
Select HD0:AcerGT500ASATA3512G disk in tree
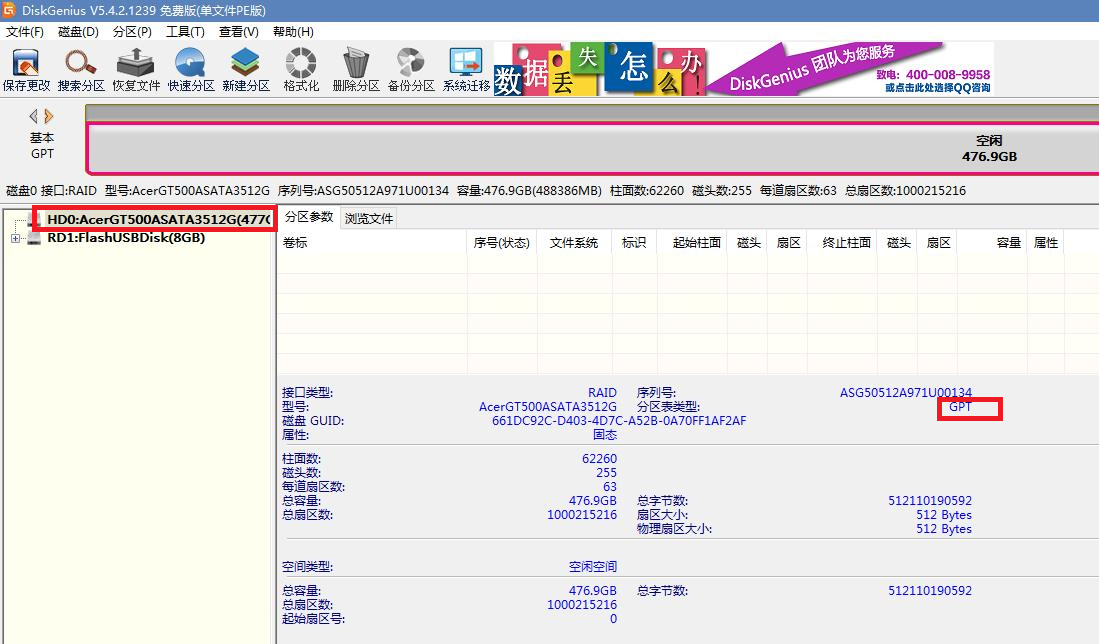(x=158, y=219)
